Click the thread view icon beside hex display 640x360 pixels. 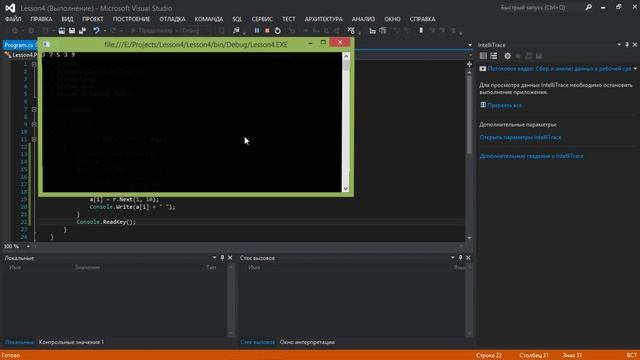(x=372, y=30)
